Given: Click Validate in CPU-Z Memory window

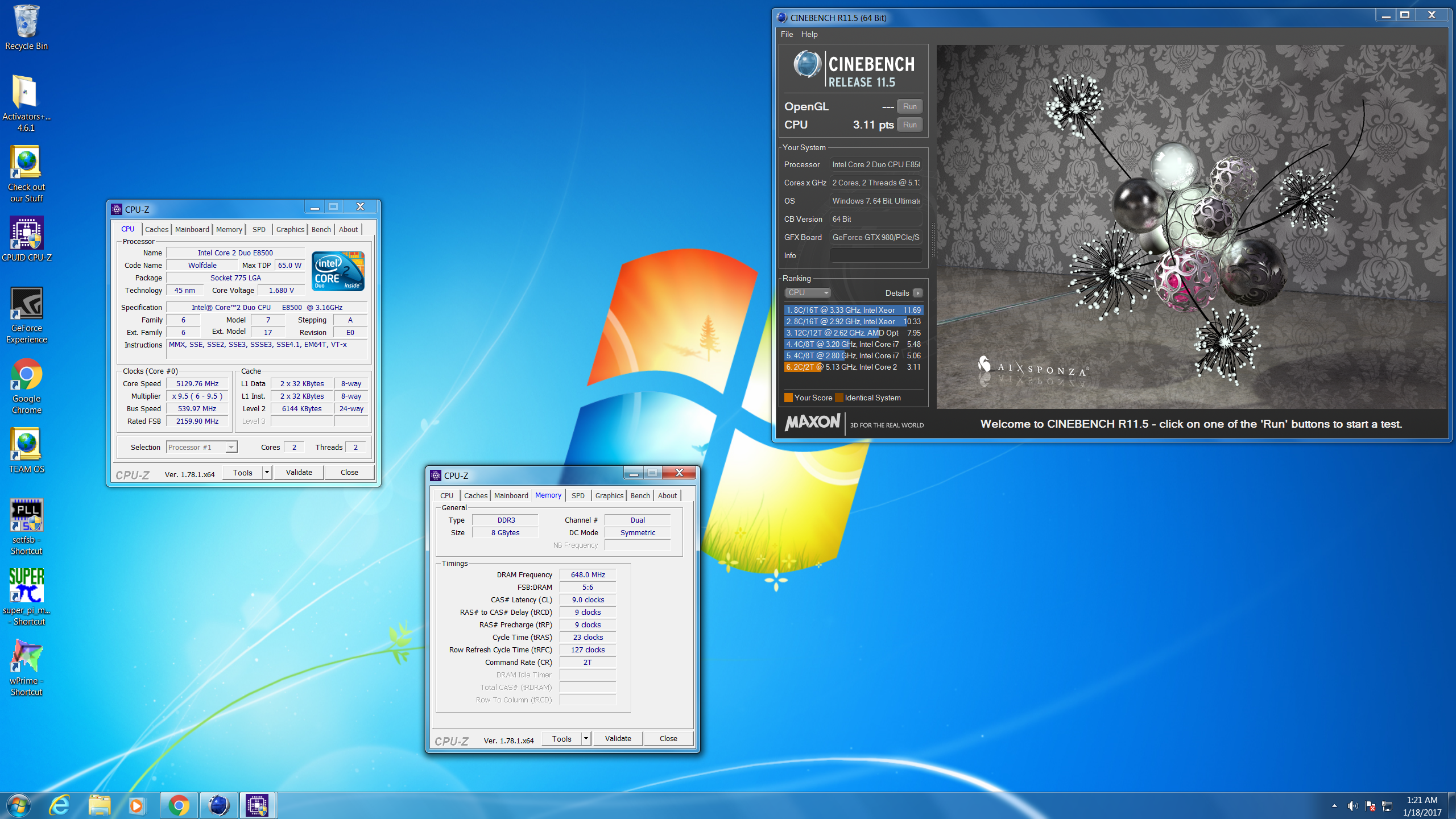Looking at the screenshot, I should (x=618, y=738).
